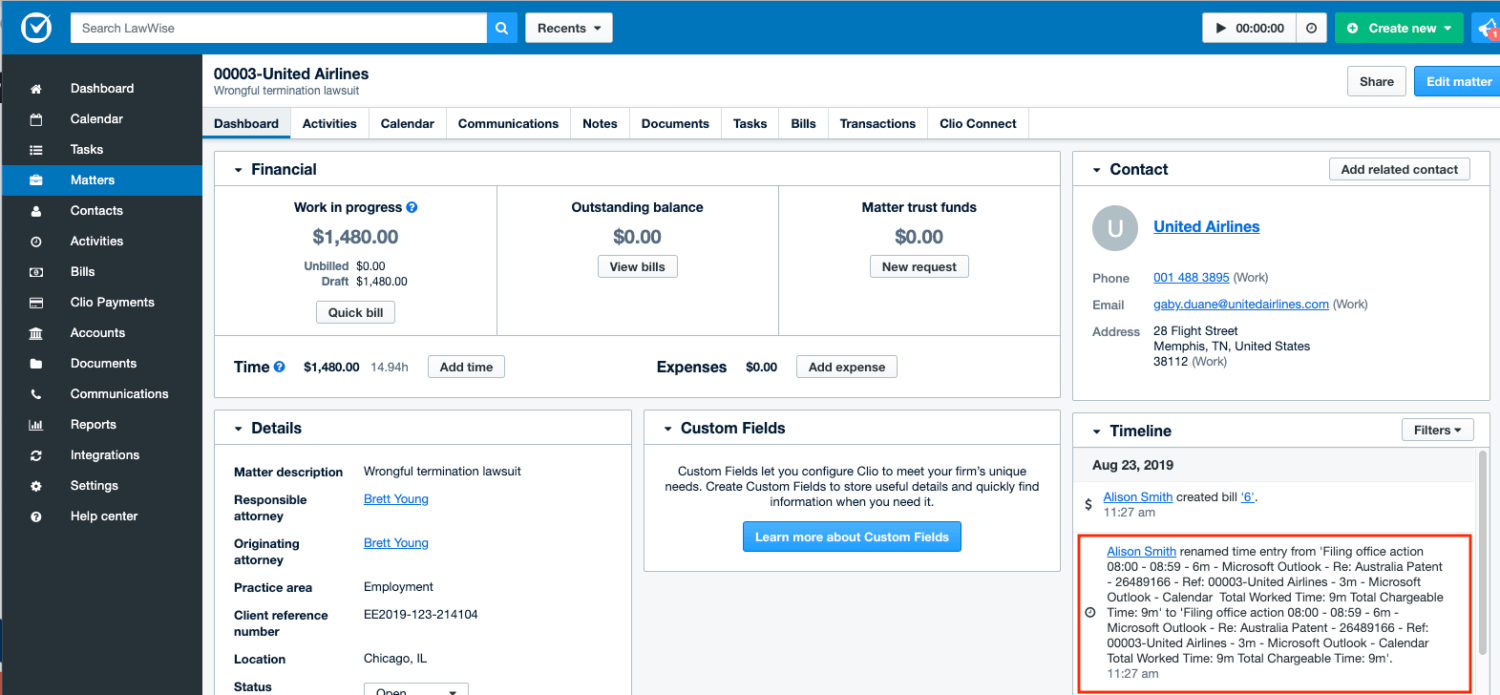1500x695 pixels.
Task: Open the Bills sidebar icon
Action: pyautogui.click(x=35, y=271)
